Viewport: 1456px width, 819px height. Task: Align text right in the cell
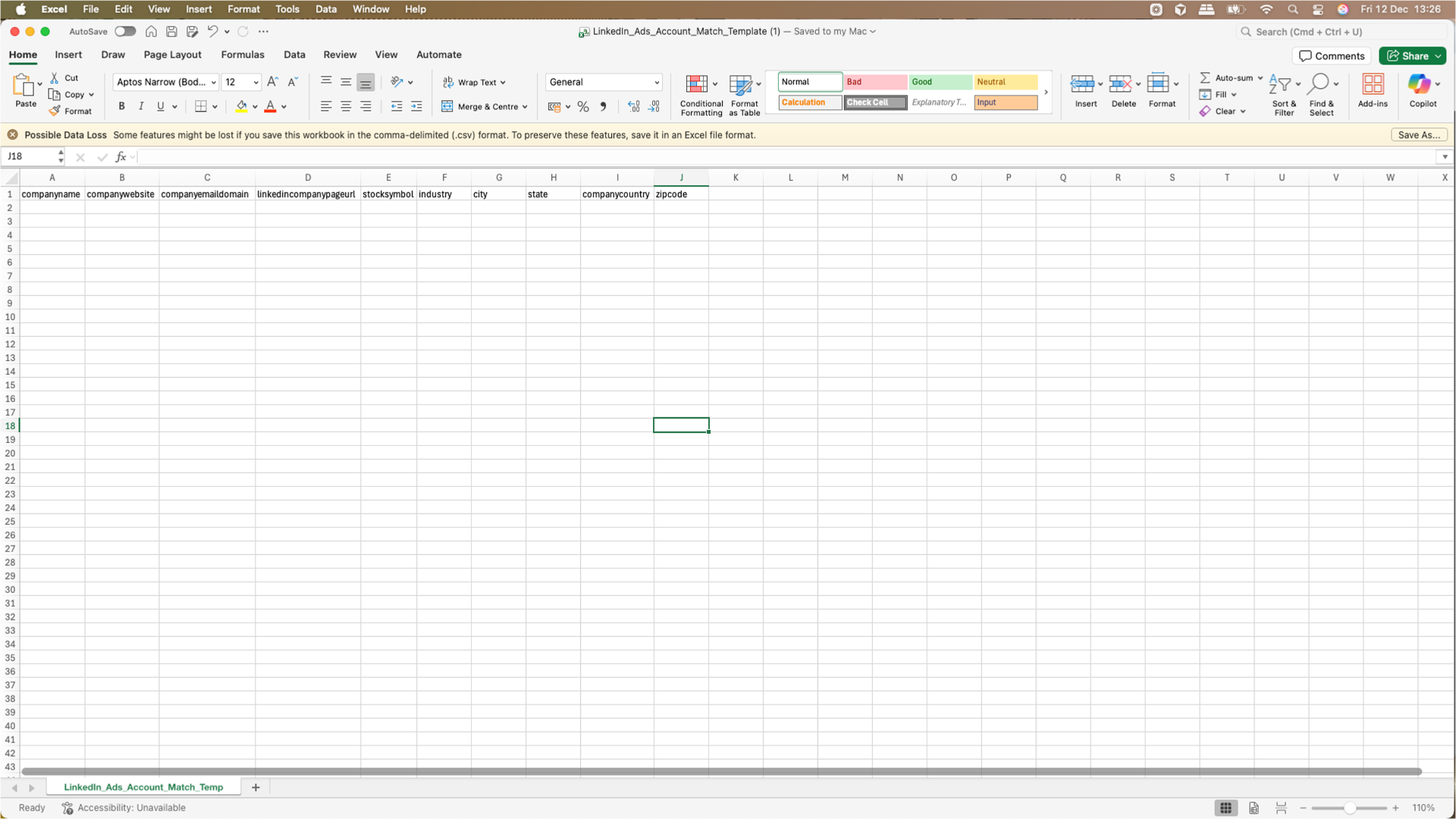366,107
